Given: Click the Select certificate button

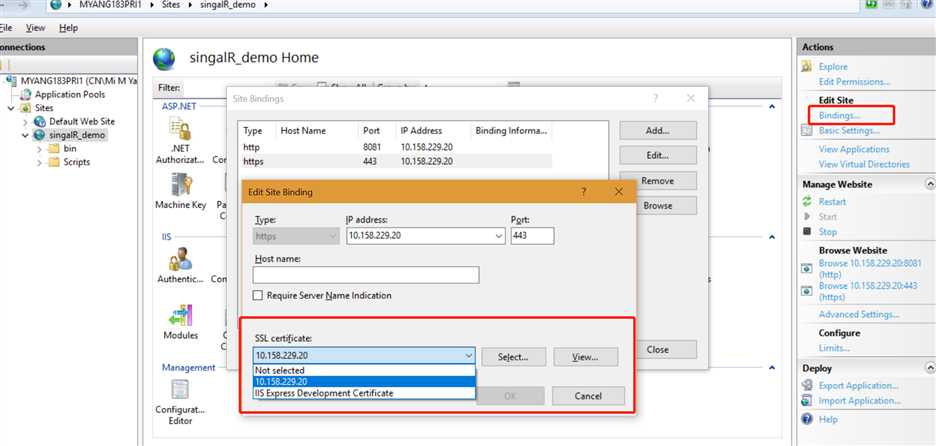Looking at the screenshot, I should [x=513, y=357].
